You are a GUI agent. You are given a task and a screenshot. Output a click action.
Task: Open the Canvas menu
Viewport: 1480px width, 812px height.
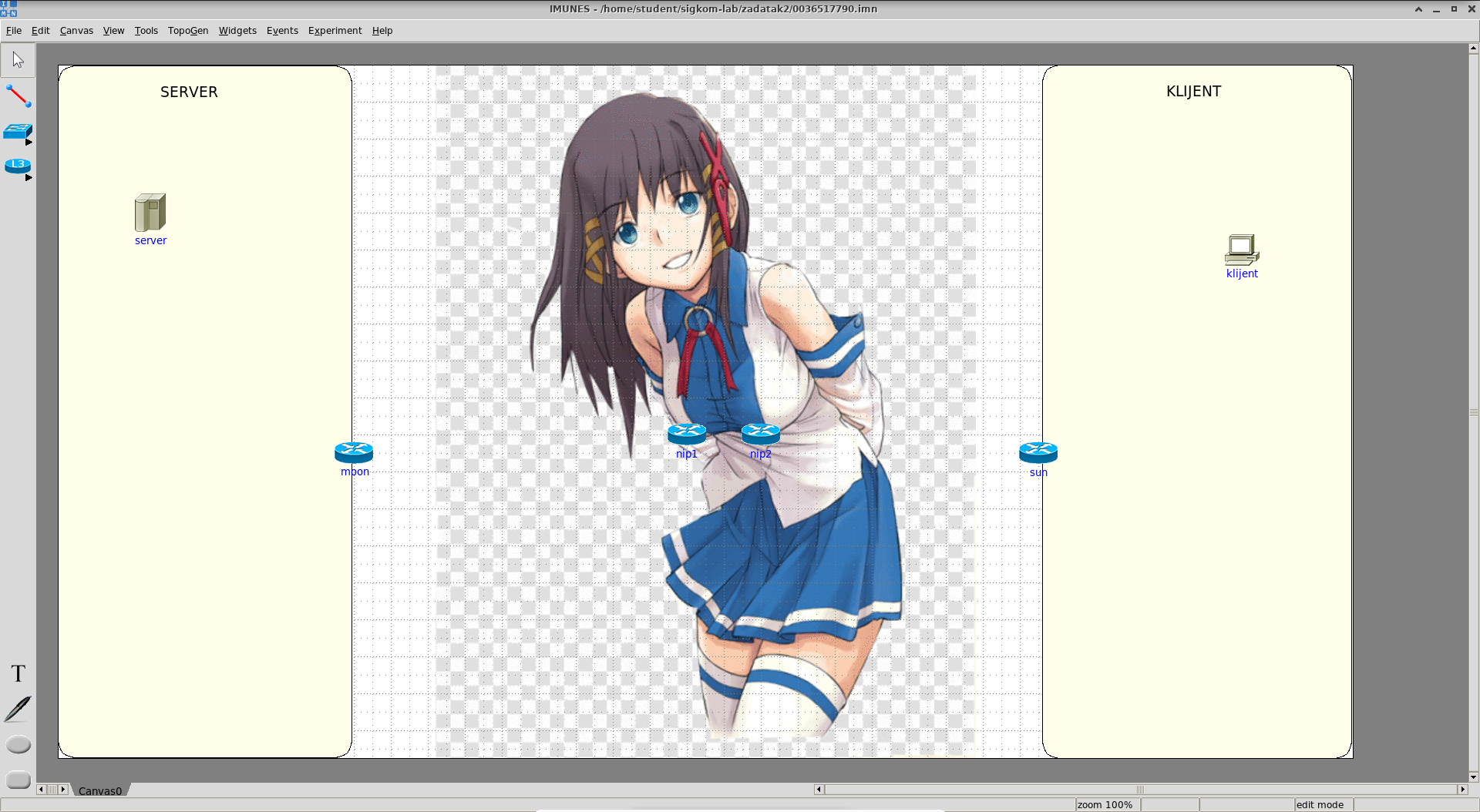point(76,31)
